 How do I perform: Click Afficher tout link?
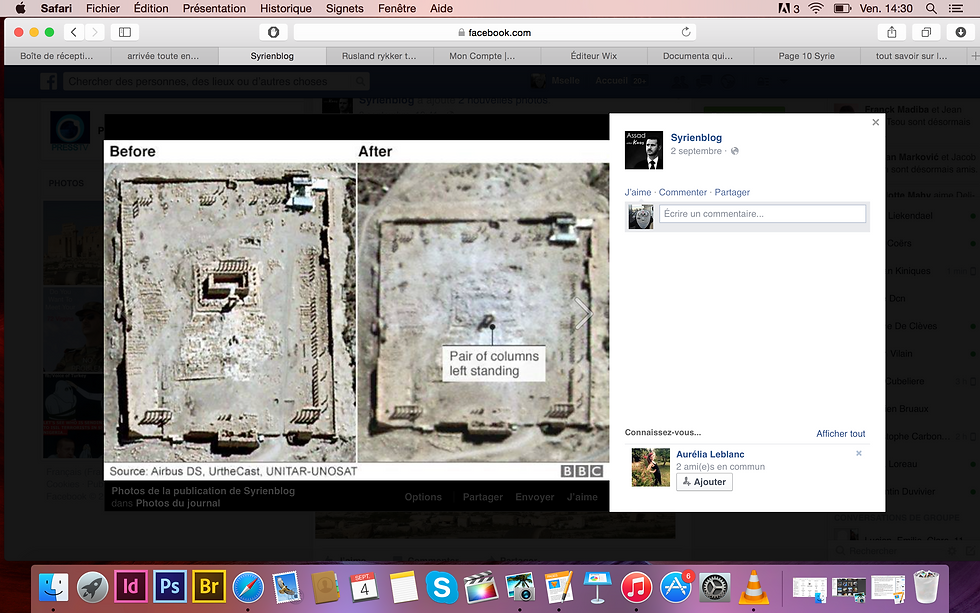tap(841, 434)
